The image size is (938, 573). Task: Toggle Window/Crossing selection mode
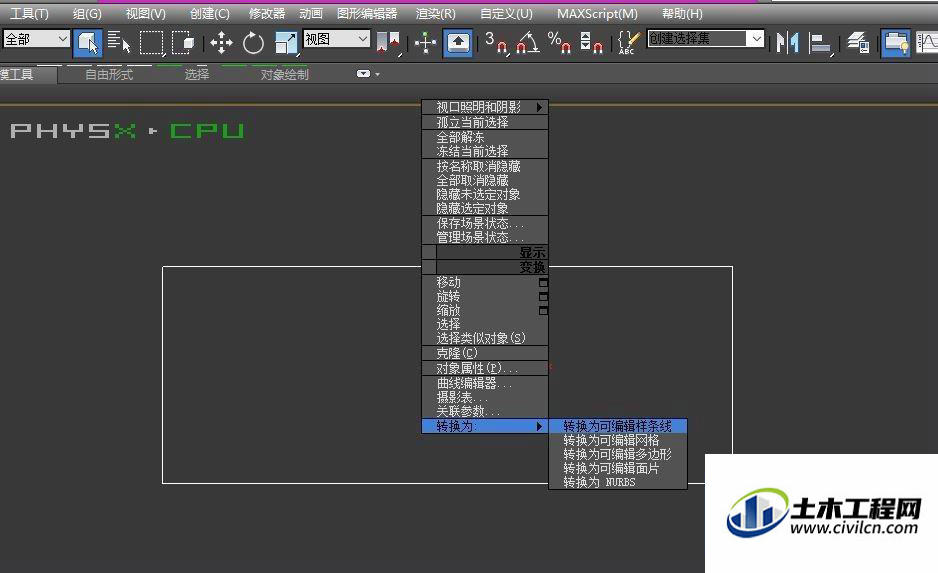point(182,42)
